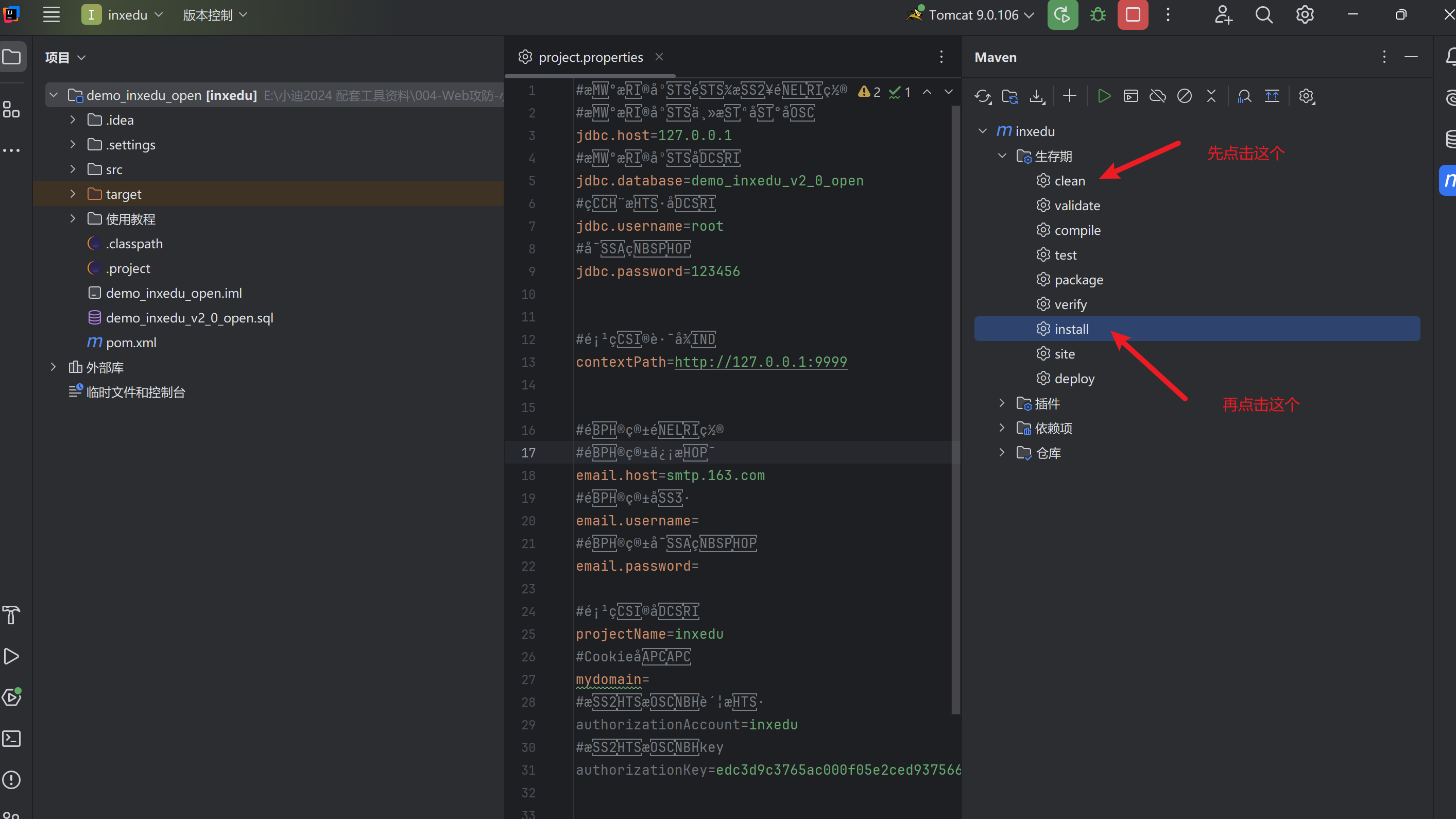Open the Tomcat 9.0.106 run configuration dropdown
Screen dimensions: 1456x819
(973, 15)
